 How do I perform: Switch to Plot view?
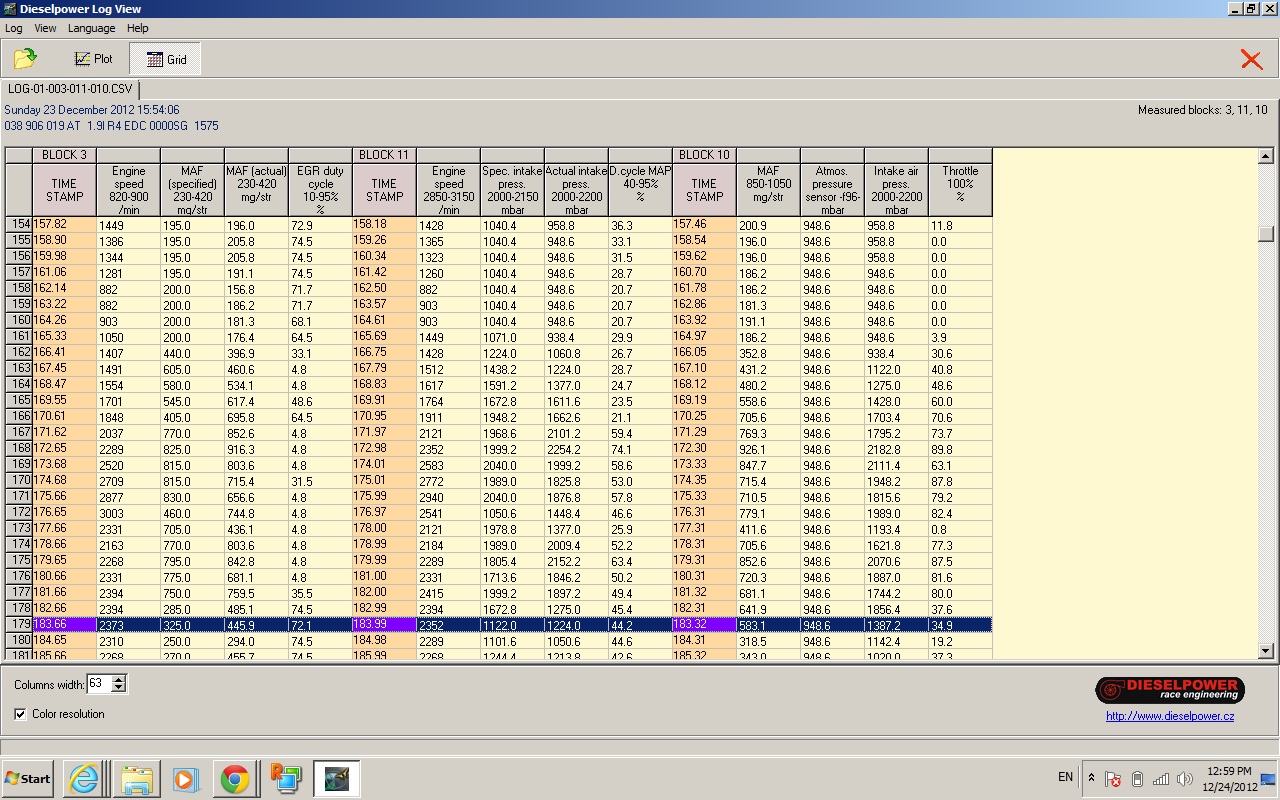(93, 59)
